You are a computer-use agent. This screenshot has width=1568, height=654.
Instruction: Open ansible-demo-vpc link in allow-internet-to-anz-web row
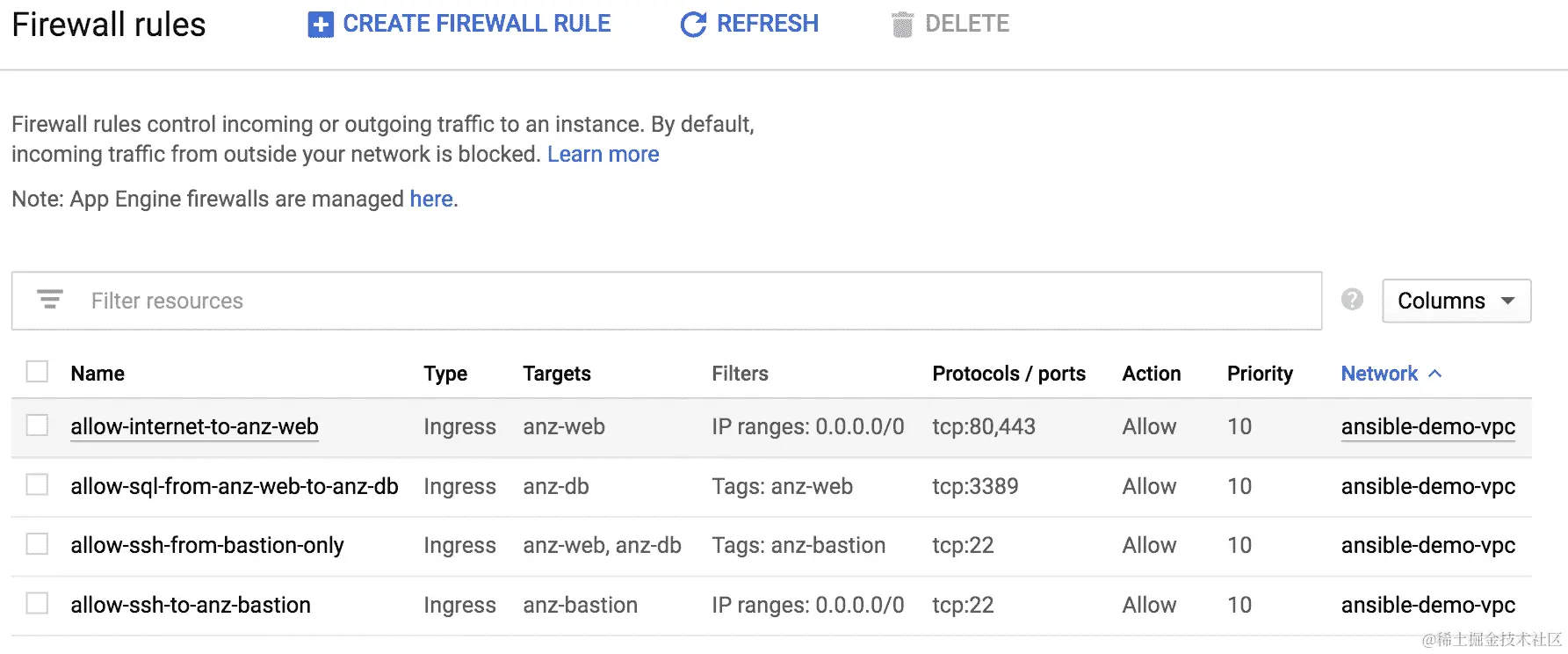pyautogui.click(x=1427, y=426)
